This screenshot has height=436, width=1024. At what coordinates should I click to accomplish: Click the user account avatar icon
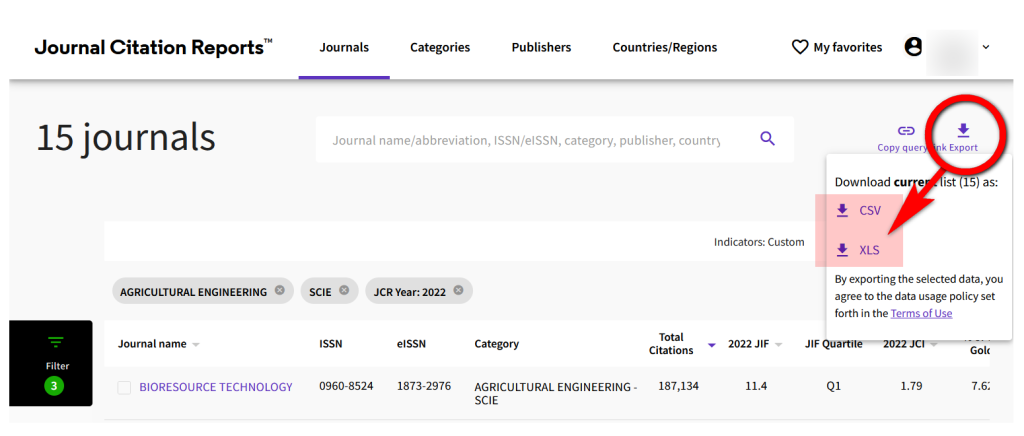(913, 47)
